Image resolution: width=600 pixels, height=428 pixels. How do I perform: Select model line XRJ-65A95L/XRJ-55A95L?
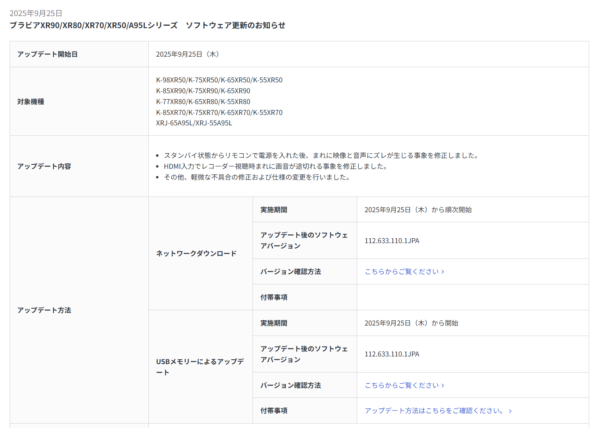click(x=194, y=123)
